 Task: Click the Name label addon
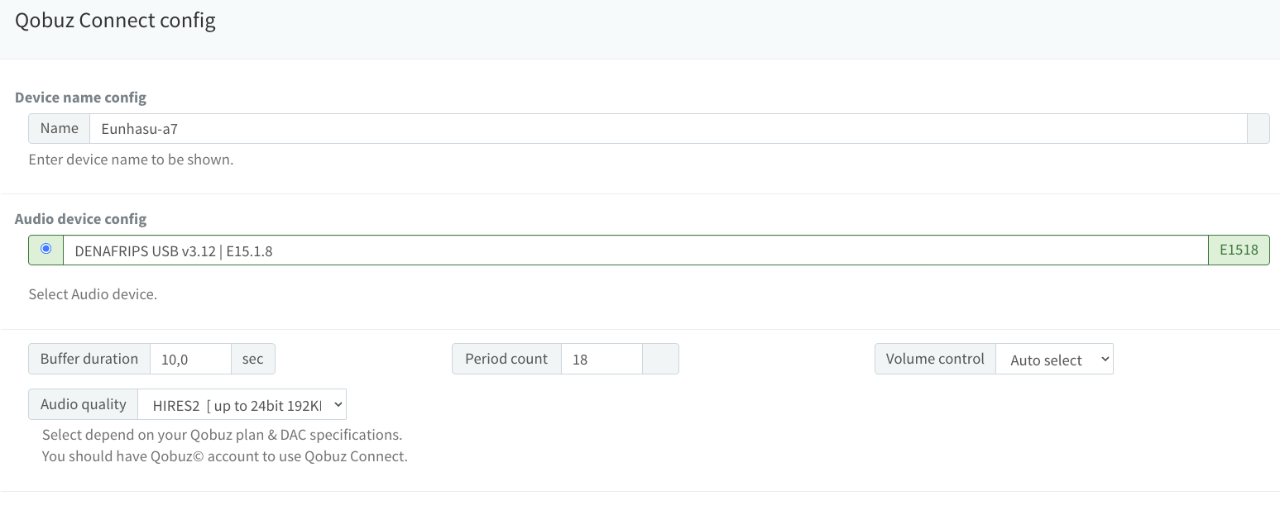pos(59,128)
